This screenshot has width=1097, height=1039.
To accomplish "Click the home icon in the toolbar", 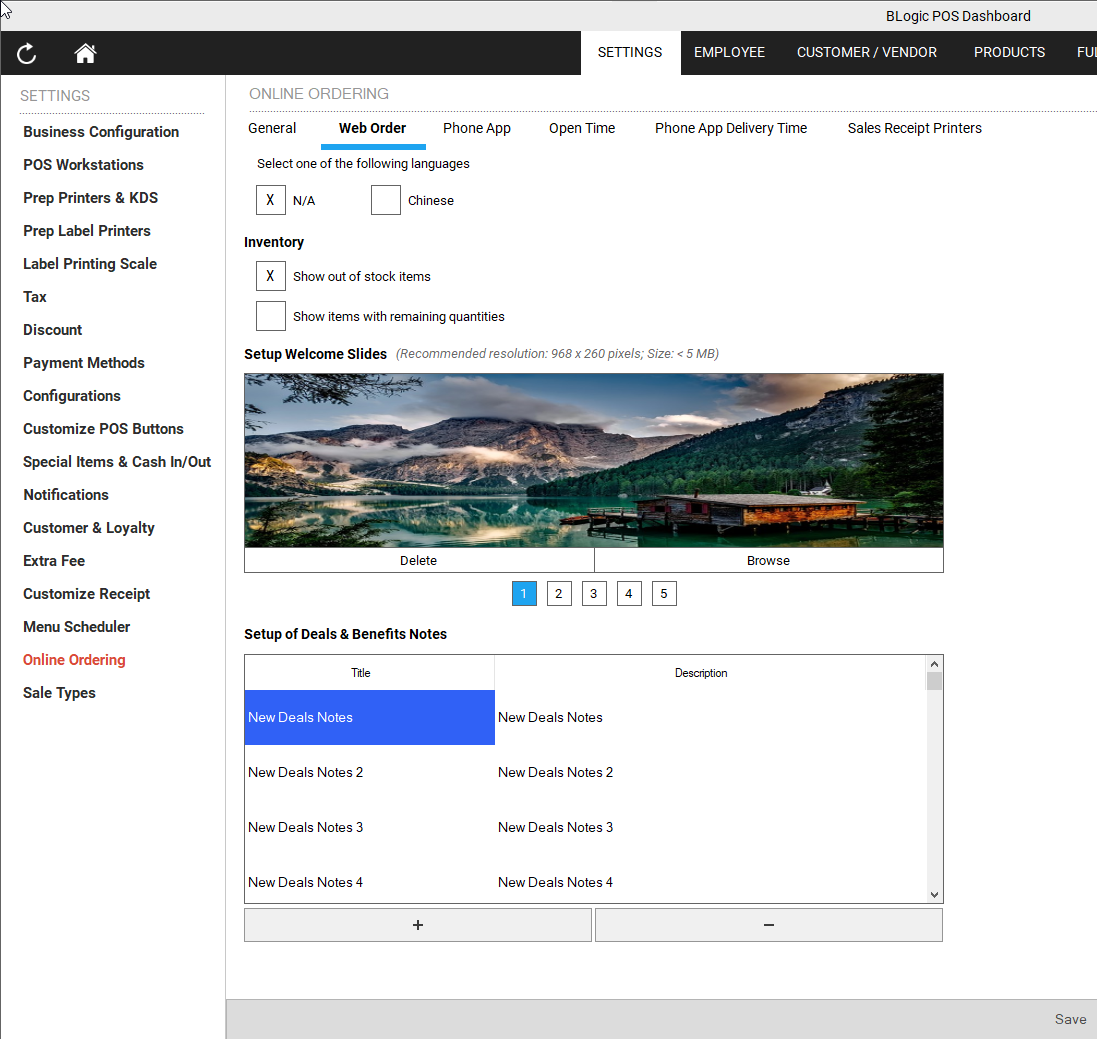I will pos(84,53).
